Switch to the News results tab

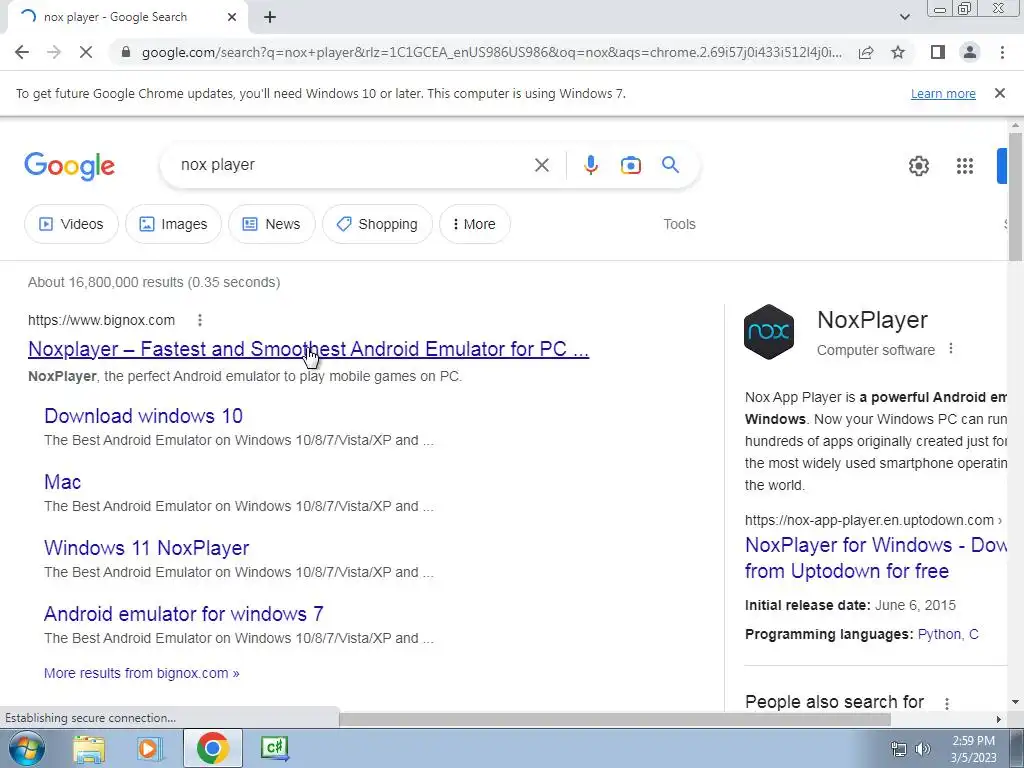pos(272,224)
